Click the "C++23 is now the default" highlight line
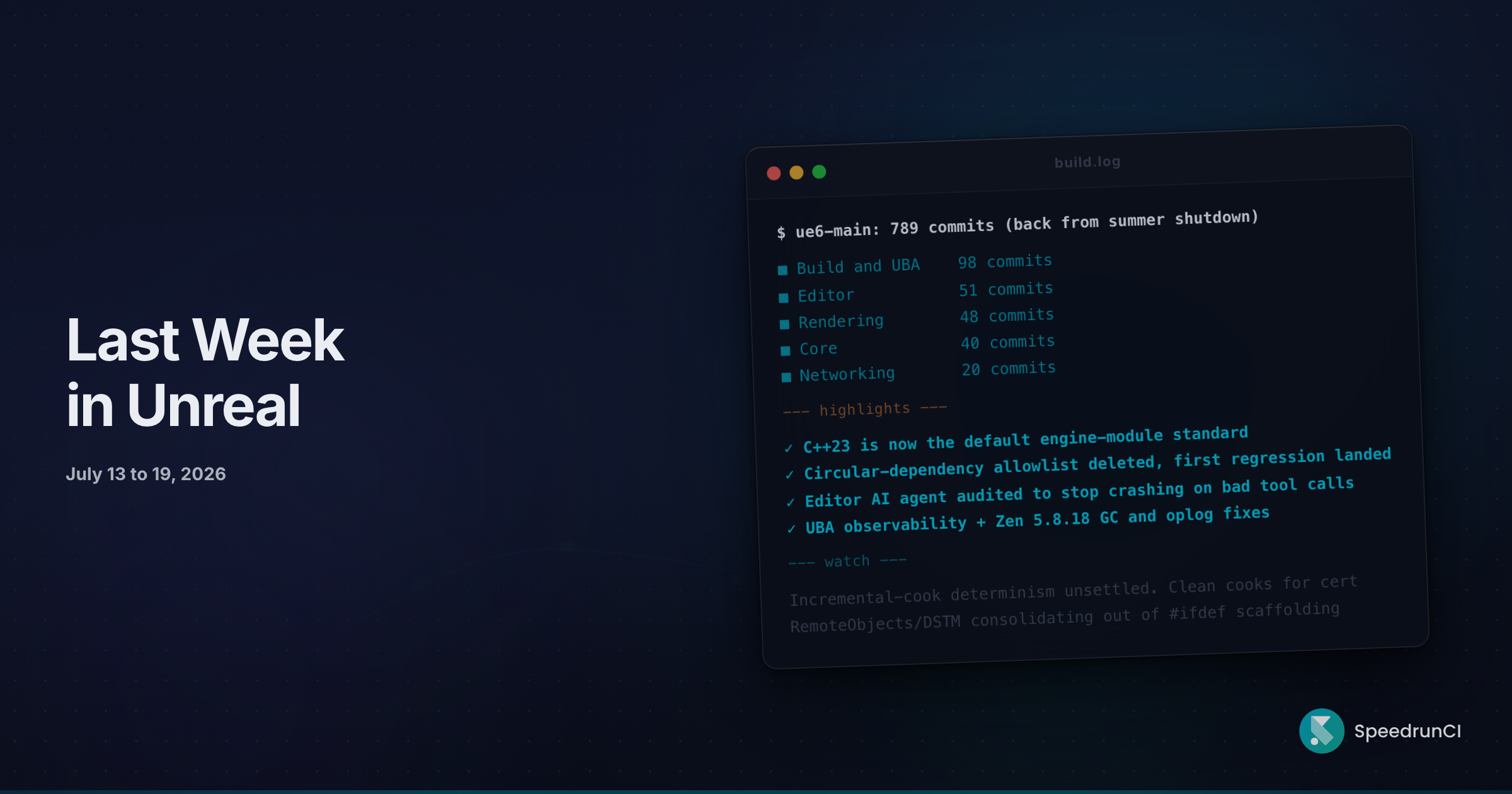This screenshot has width=1512, height=794. coord(1026,440)
